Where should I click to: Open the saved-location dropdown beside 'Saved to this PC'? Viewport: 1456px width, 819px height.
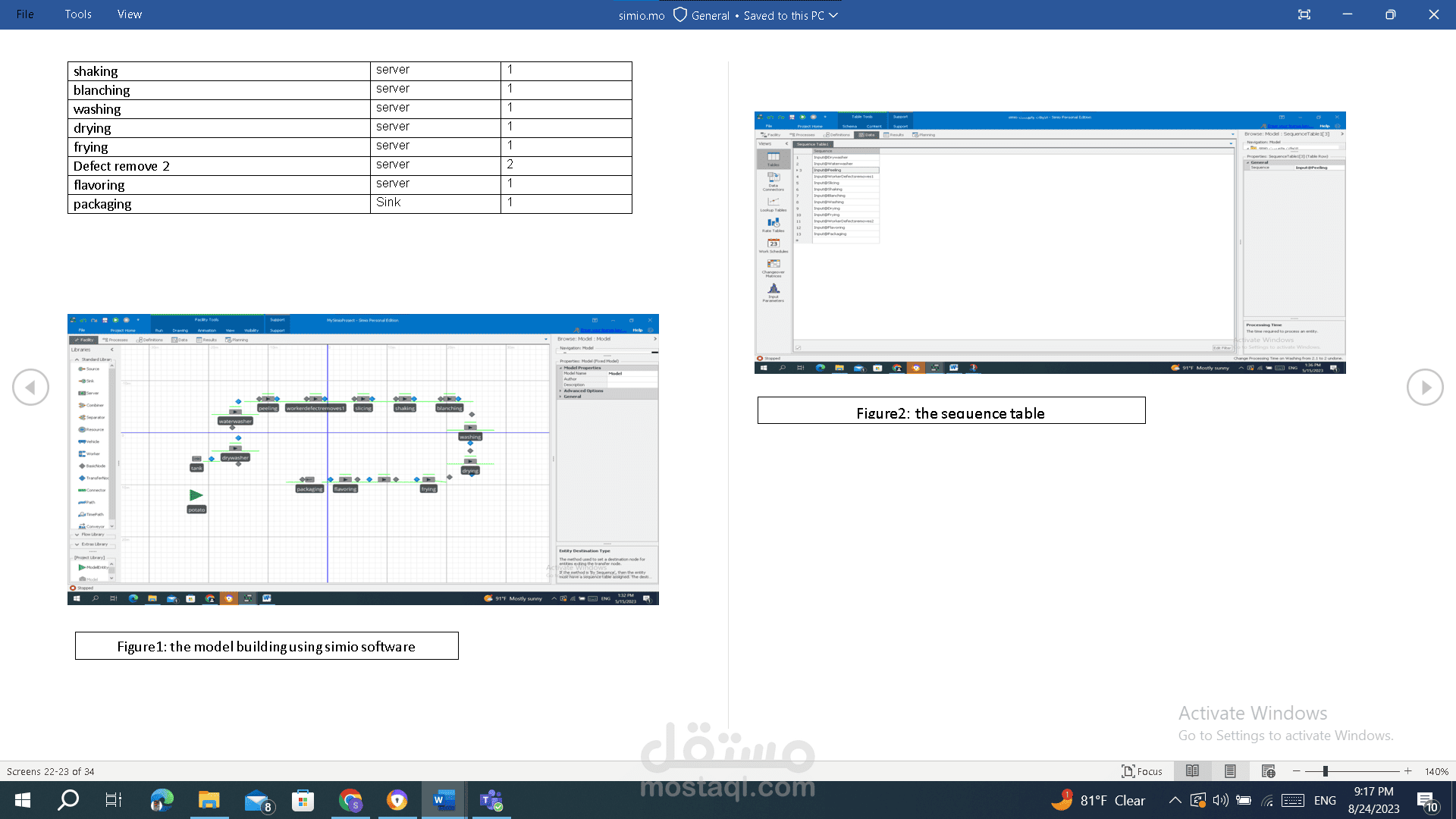pos(833,15)
